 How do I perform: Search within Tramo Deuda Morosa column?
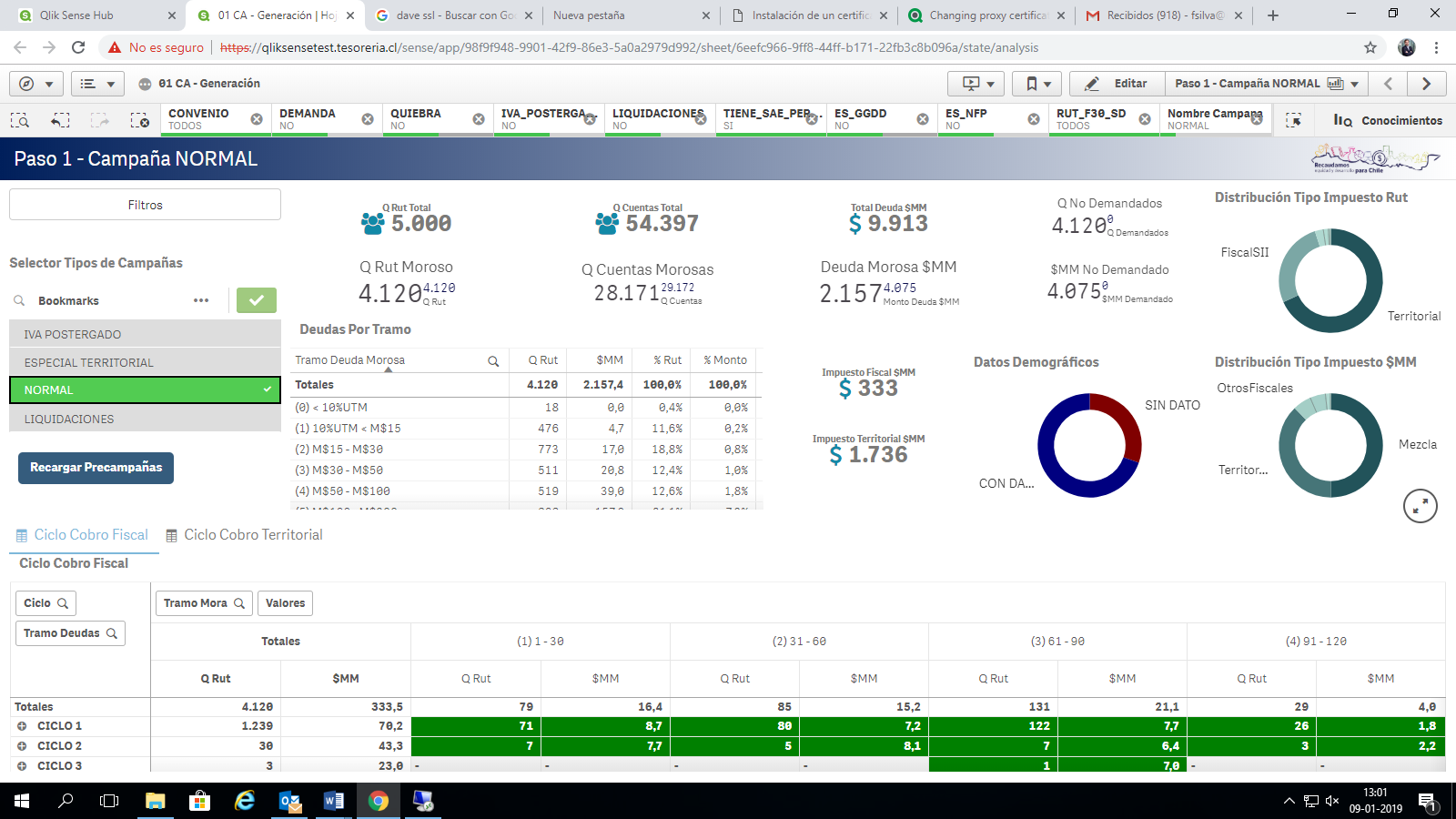[x=494, y=360]
